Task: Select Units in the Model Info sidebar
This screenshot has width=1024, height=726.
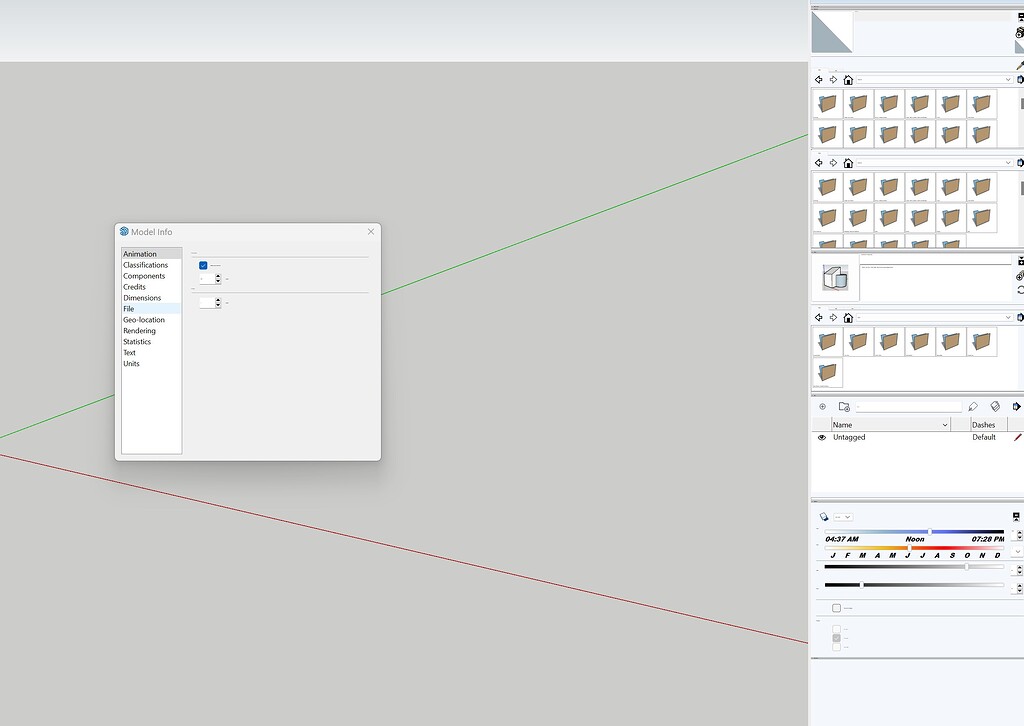Action: [x=131, y=363]
